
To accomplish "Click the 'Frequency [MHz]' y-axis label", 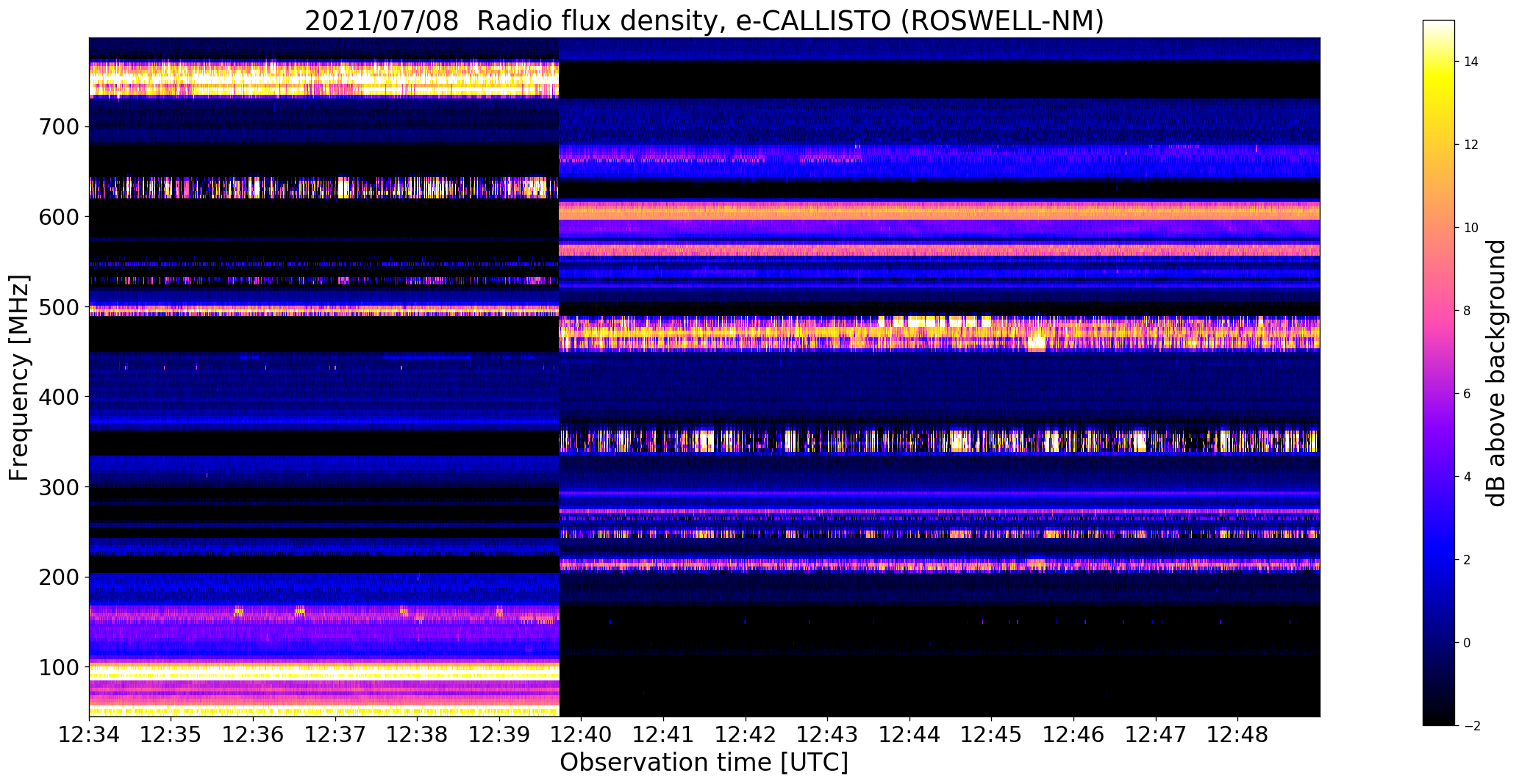I will (x=20, y=378).
